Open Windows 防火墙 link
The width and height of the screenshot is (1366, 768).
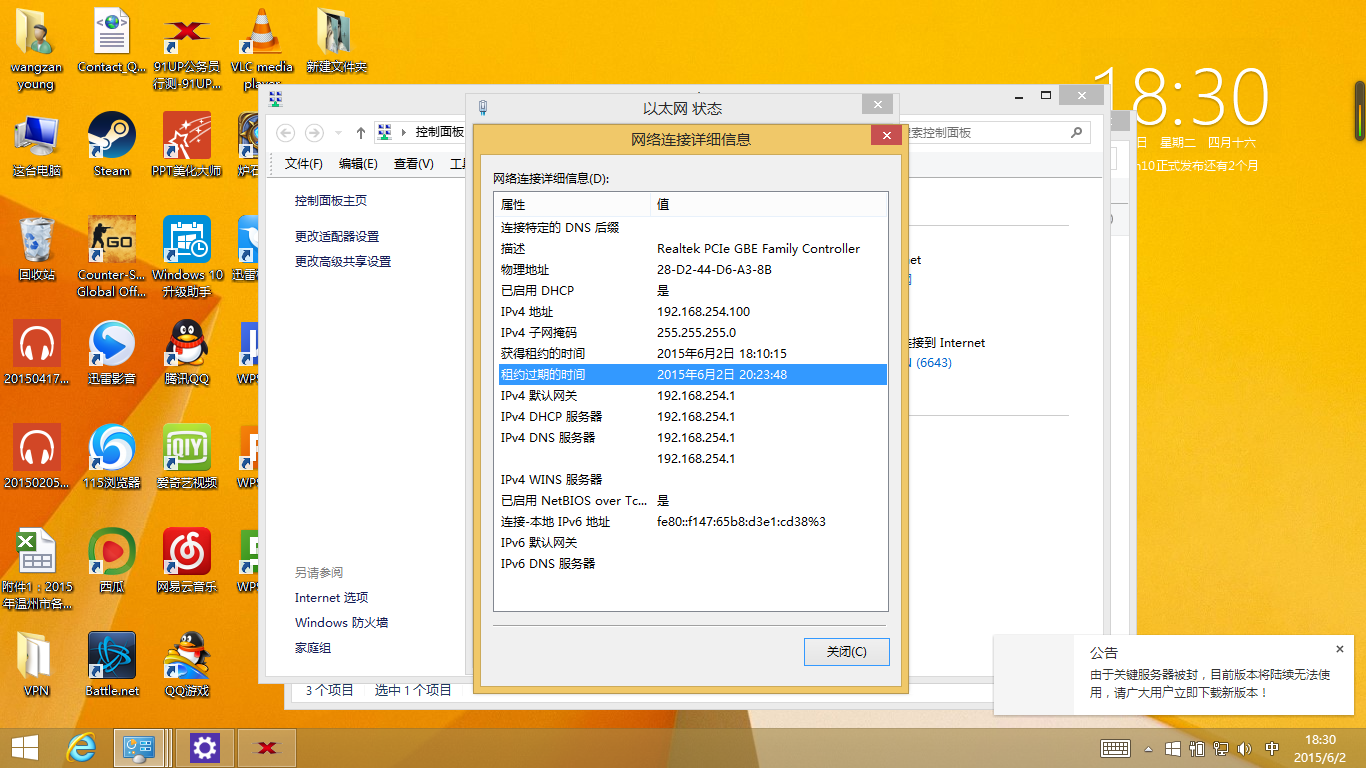pos(341,622)
